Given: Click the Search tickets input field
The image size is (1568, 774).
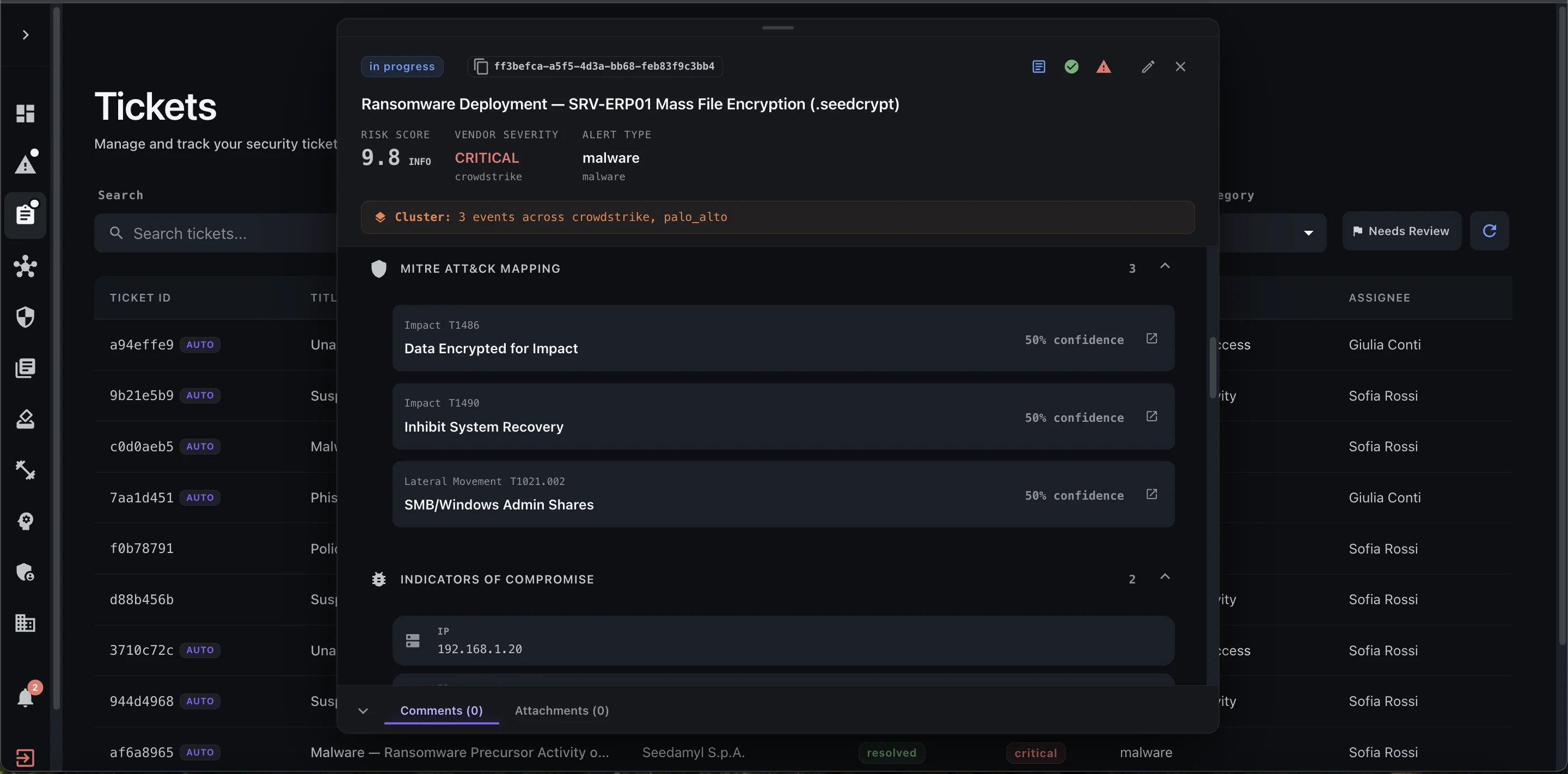Looking at the screenshot, I should [216, 233].
